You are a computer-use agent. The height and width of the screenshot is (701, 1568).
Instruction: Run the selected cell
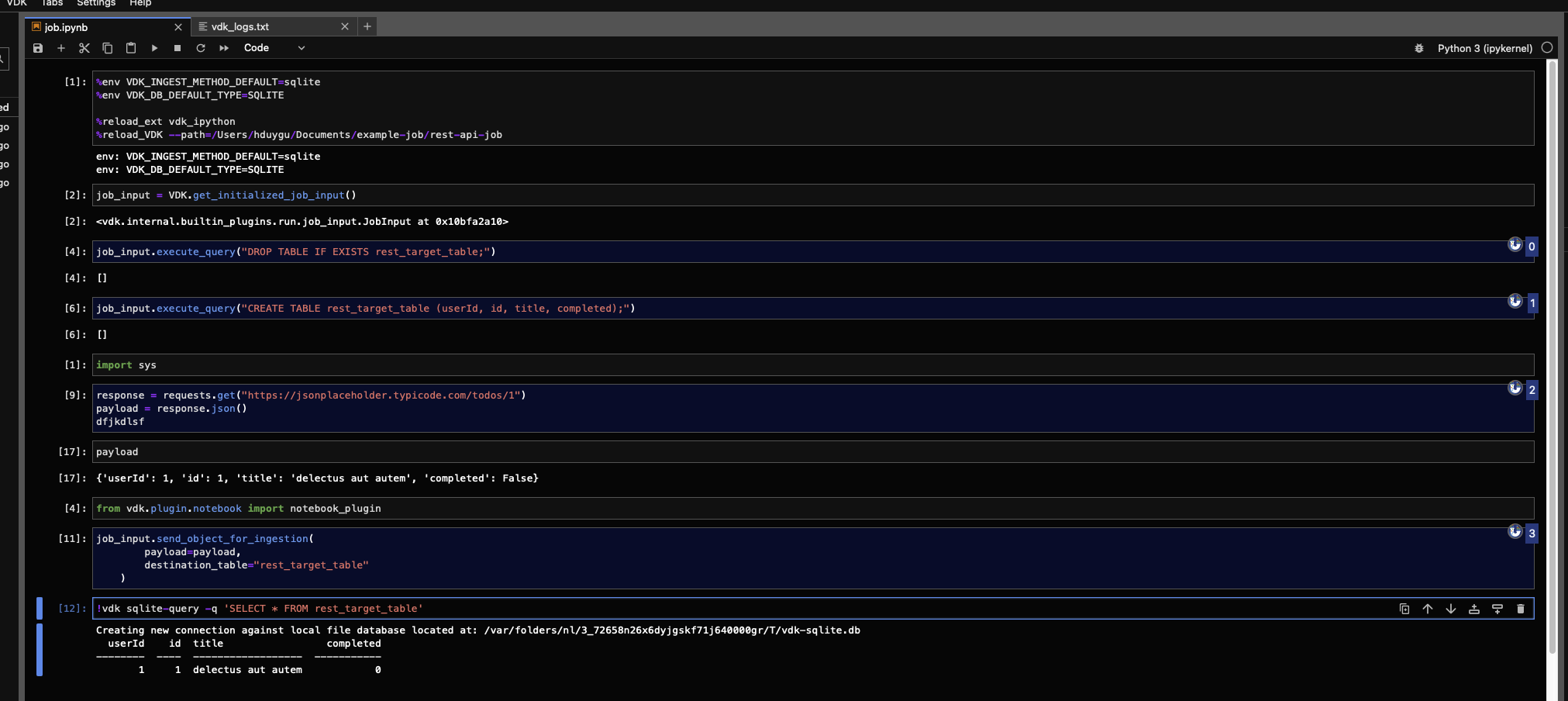tap(154, 47)
